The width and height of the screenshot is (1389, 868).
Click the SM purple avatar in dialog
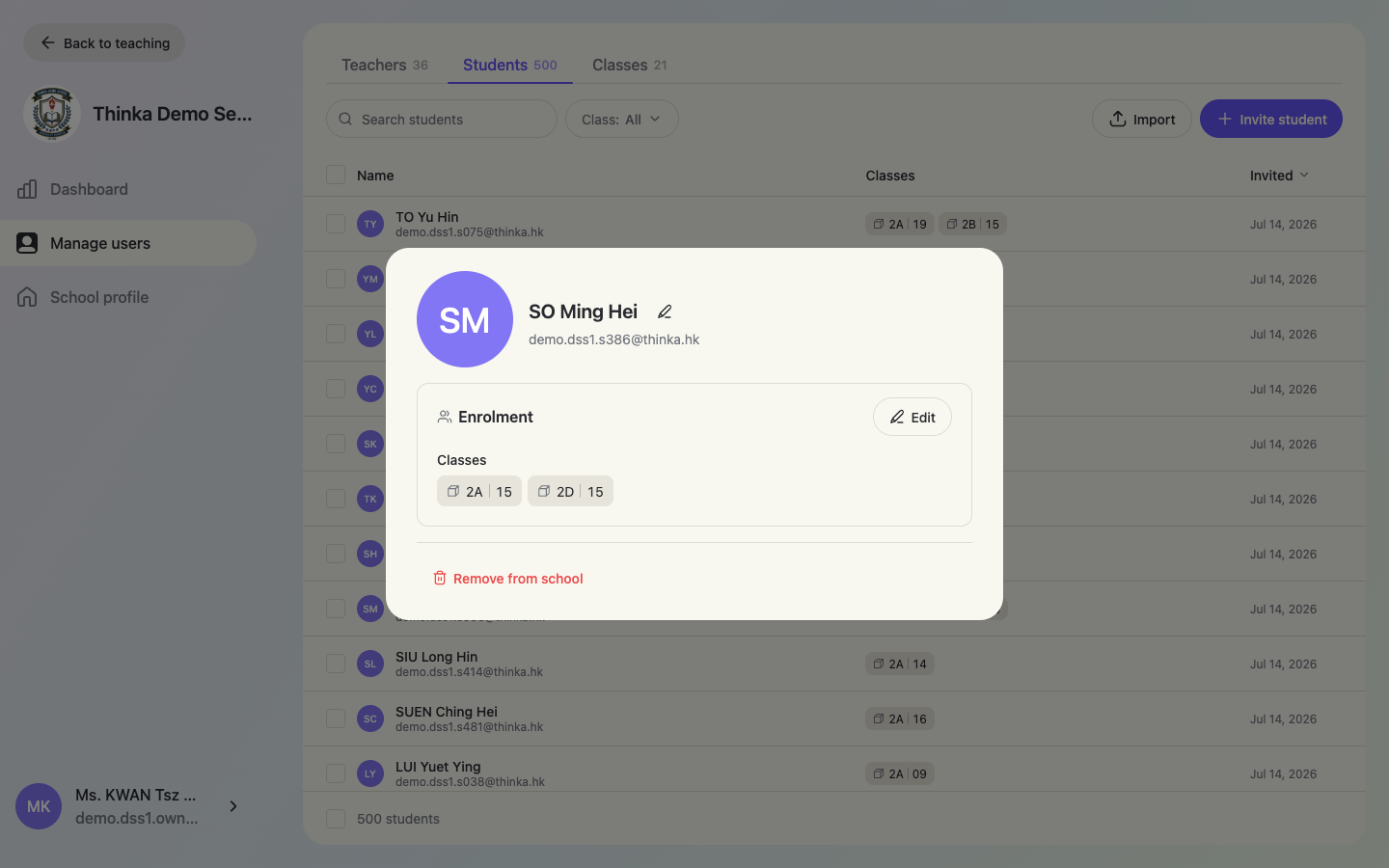click(x=465, y=319)
